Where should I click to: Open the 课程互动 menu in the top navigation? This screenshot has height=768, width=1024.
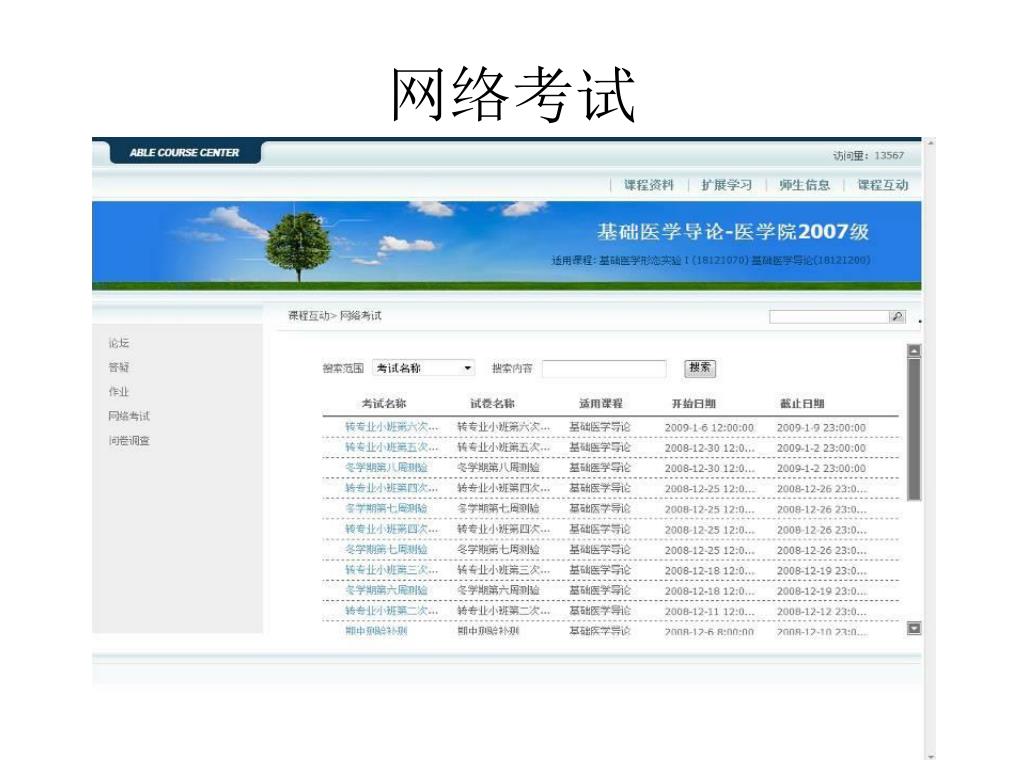point(883,185)
